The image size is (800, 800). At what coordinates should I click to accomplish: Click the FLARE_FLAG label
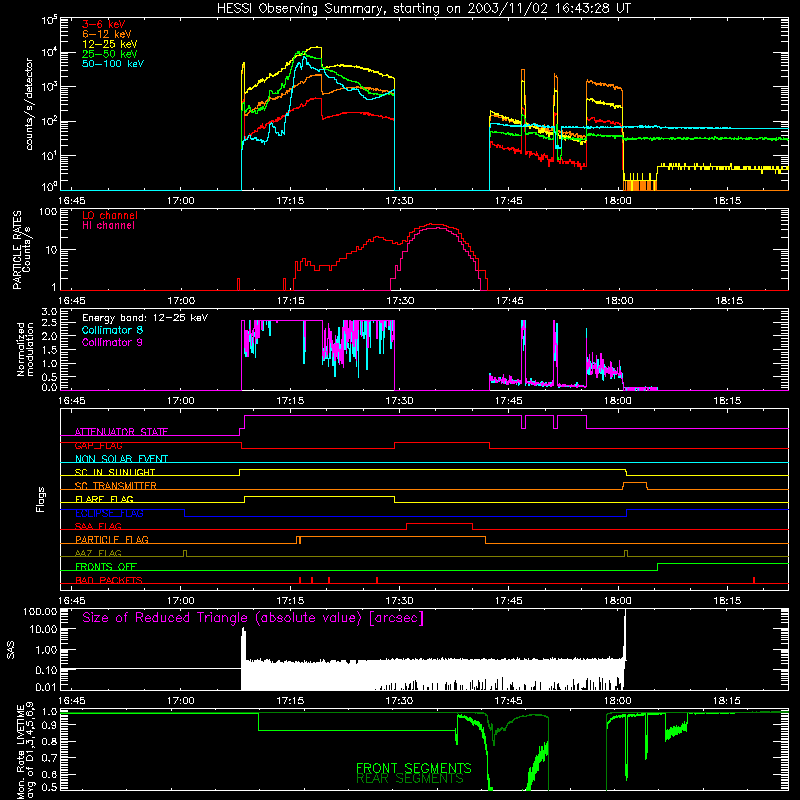104,499
